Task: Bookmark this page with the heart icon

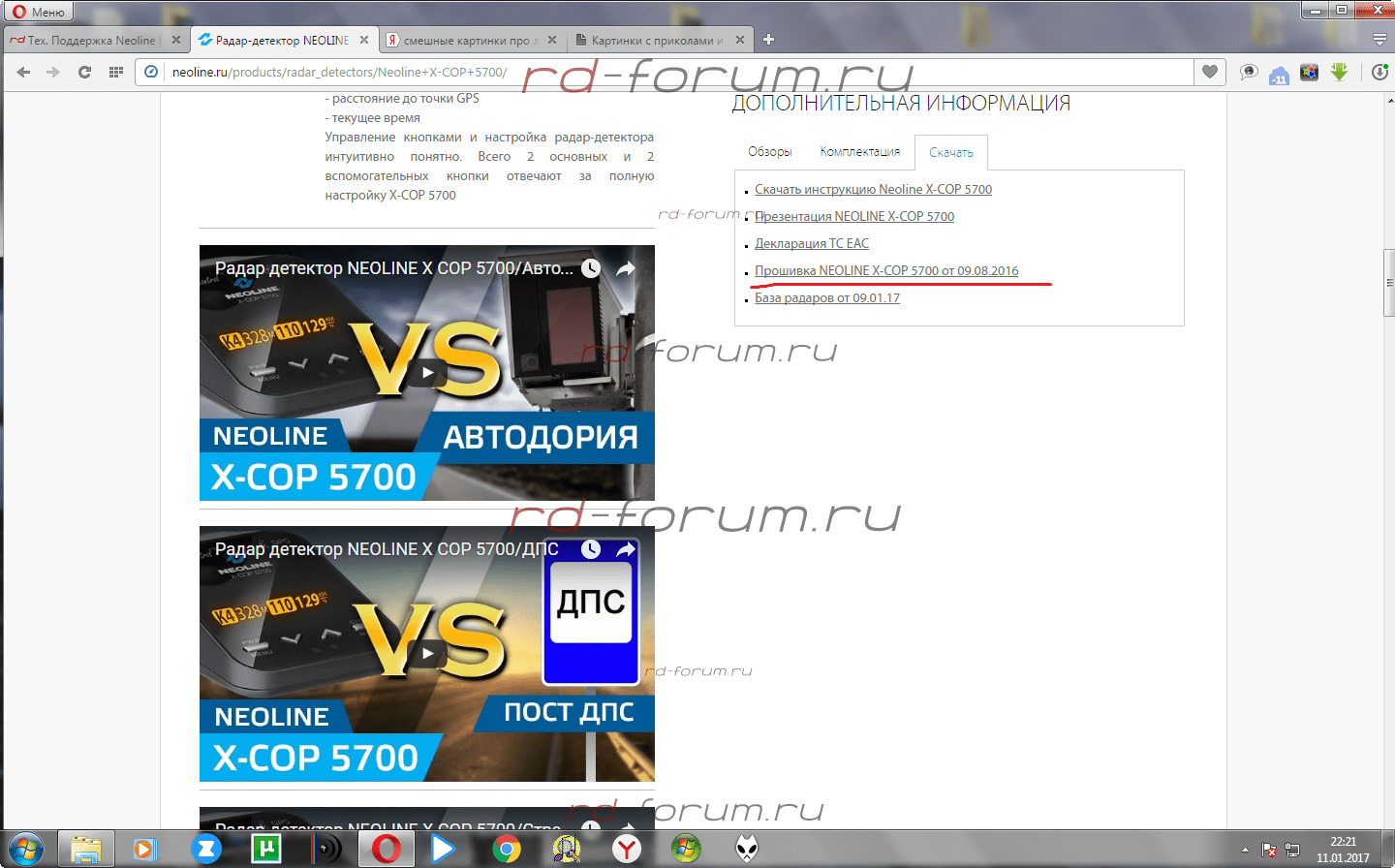Action: pos(1210,72)
